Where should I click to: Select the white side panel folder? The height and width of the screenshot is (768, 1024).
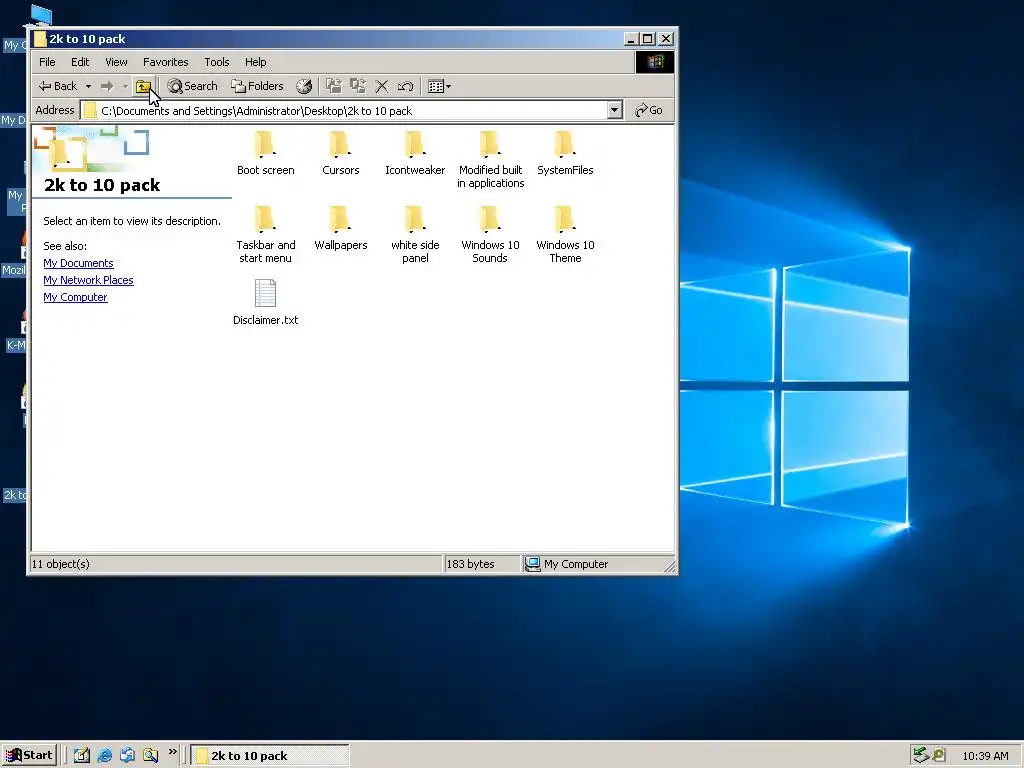(415, 234)
